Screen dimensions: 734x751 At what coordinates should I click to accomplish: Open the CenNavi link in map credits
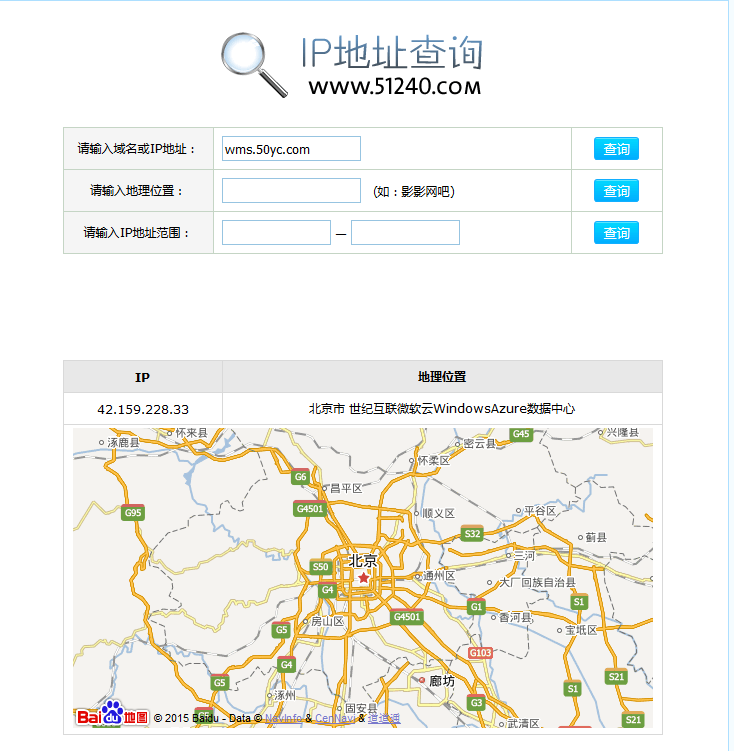pos(335,718)
